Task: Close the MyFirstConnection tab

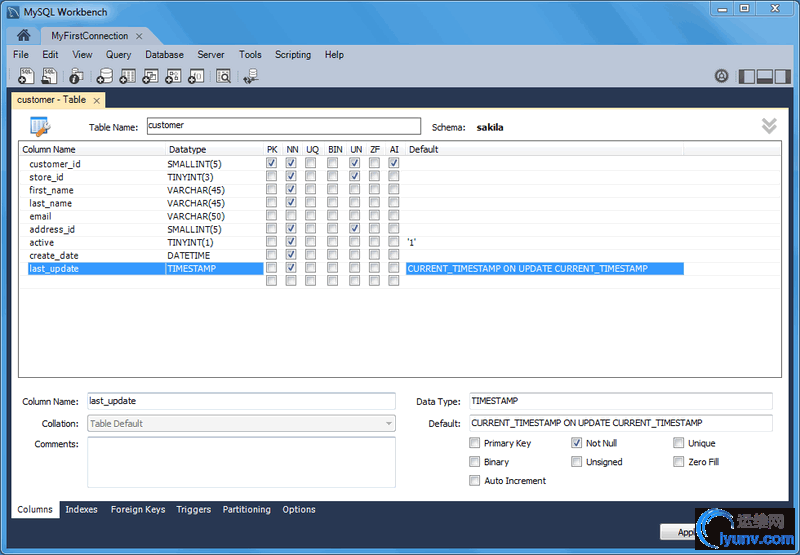Action: (139, 36)
